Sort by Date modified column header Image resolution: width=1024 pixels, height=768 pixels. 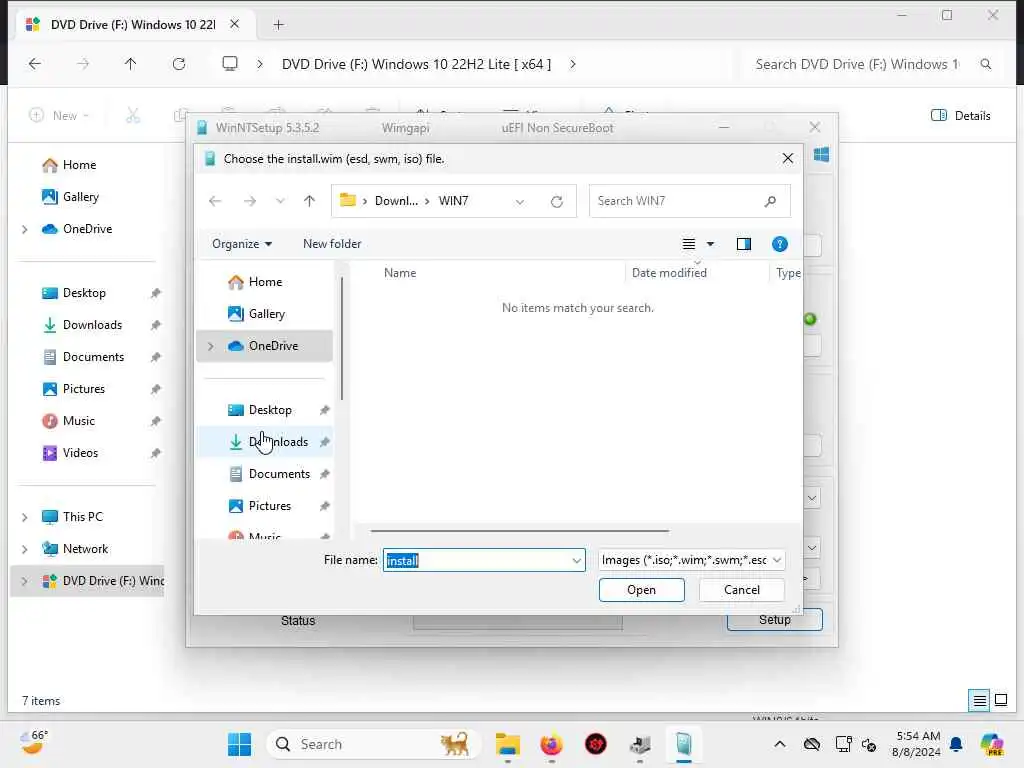click(669, 273)
